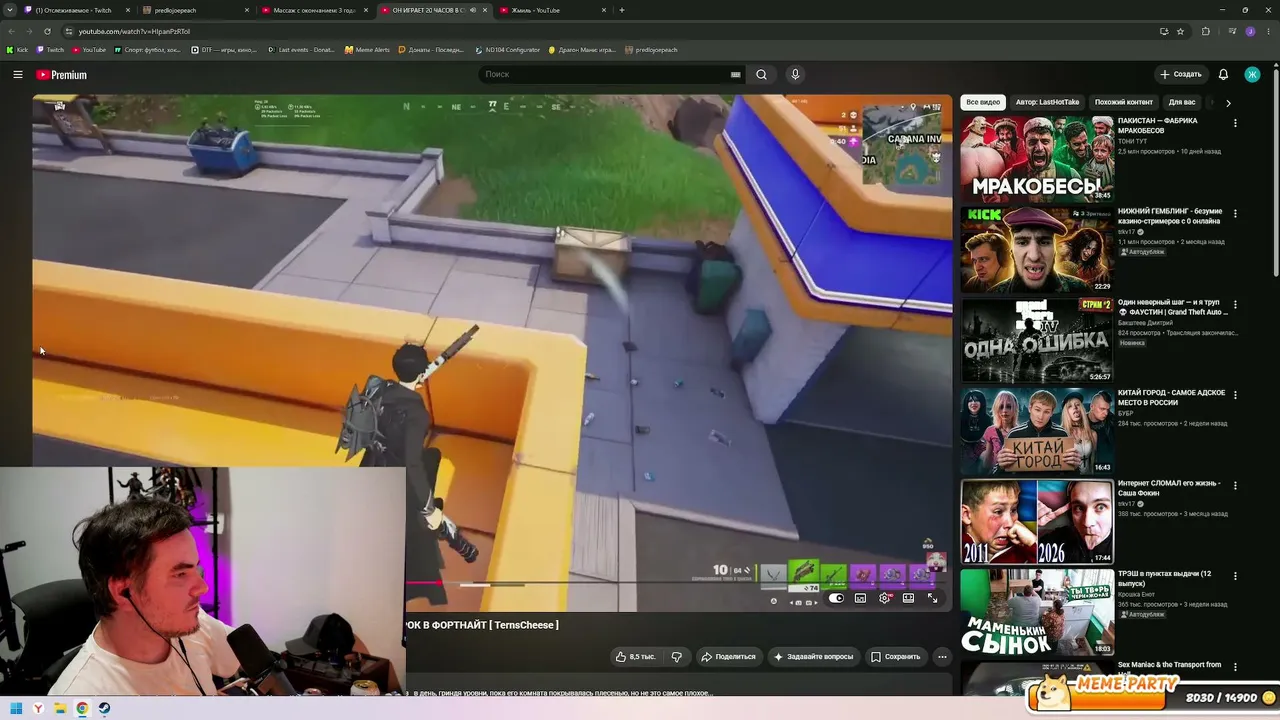Open a new browser tab
1280x720 pixels.
click(622, 10)
